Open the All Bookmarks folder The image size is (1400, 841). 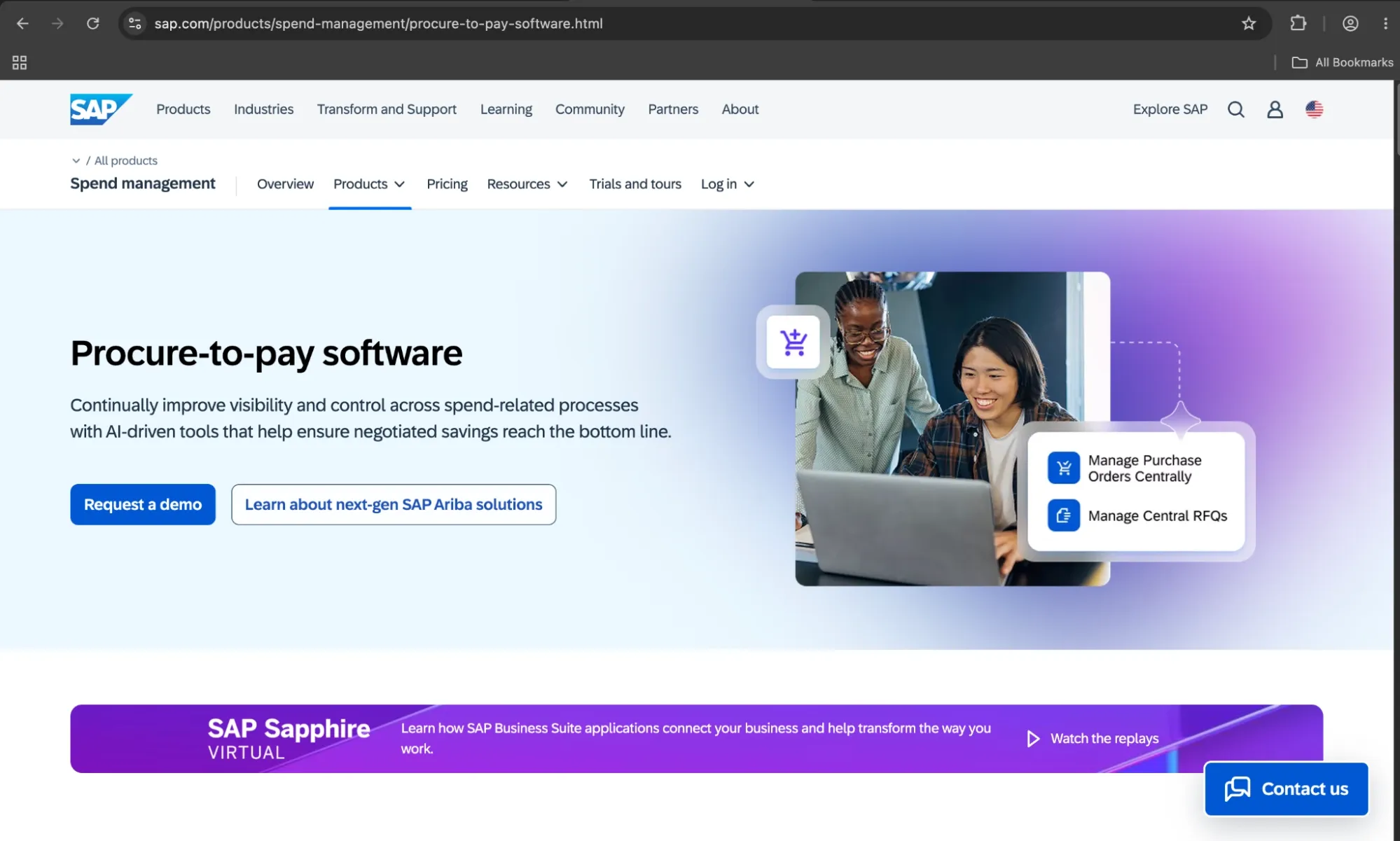(x=1343, y=63)
